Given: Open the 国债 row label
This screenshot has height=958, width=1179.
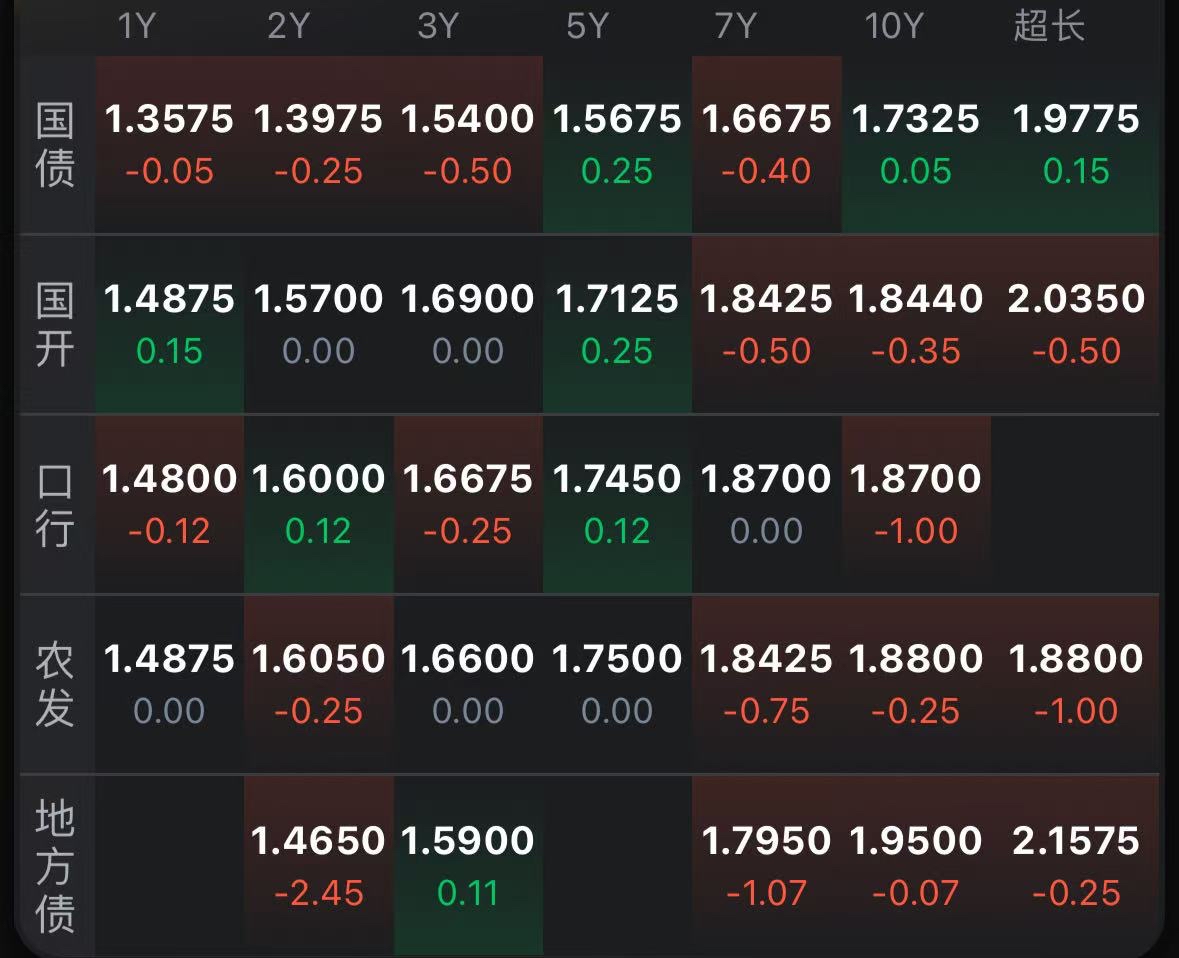Looking at the screenshot, I should click(55, 145).
